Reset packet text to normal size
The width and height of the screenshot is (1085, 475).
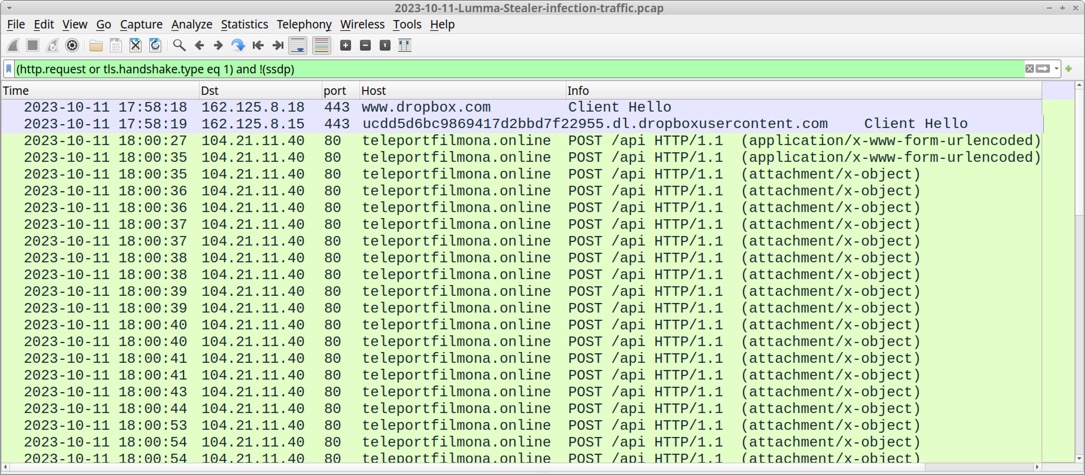click(x=385, y=46)
